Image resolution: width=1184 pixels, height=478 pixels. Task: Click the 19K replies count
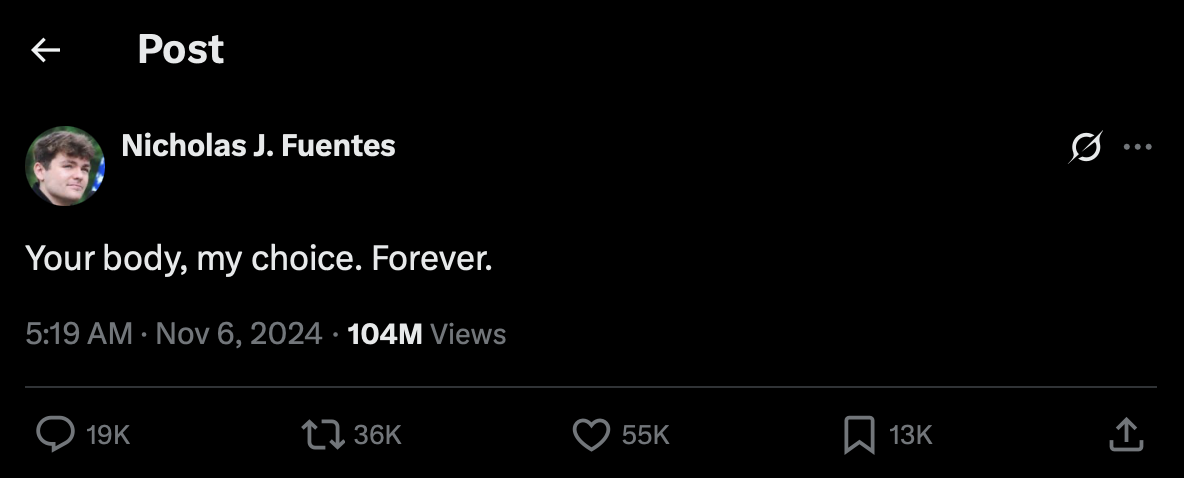pyautogui.click(x=109, y=435)
